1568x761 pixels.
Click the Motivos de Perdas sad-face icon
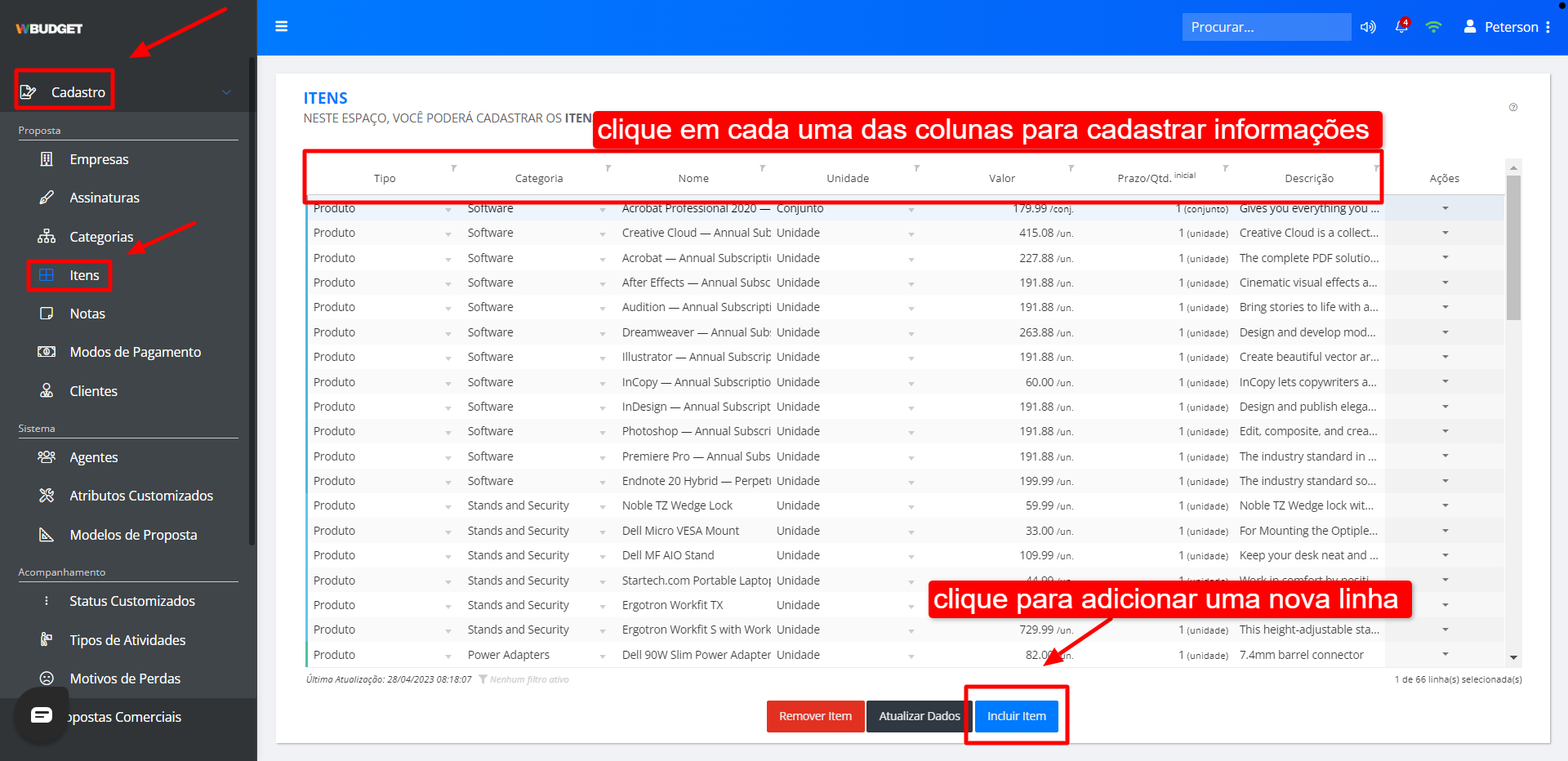tap(47, 679)
